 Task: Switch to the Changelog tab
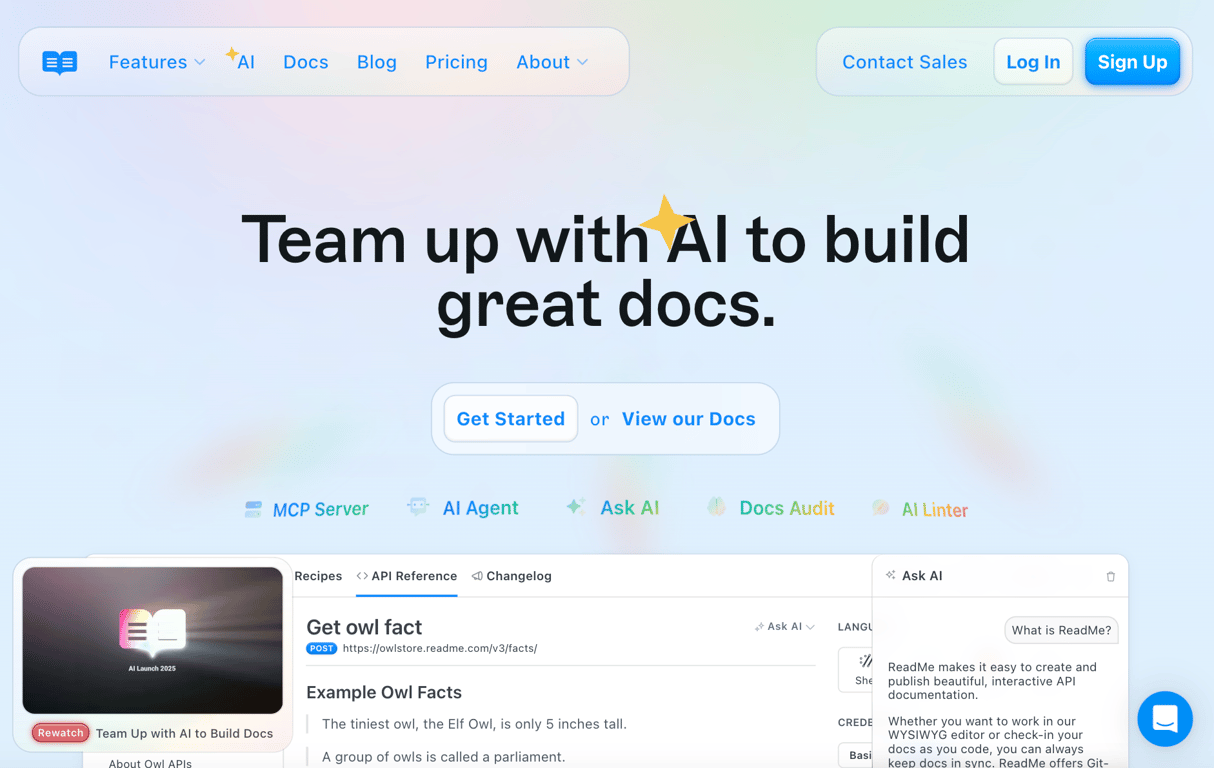coord(511,576)
